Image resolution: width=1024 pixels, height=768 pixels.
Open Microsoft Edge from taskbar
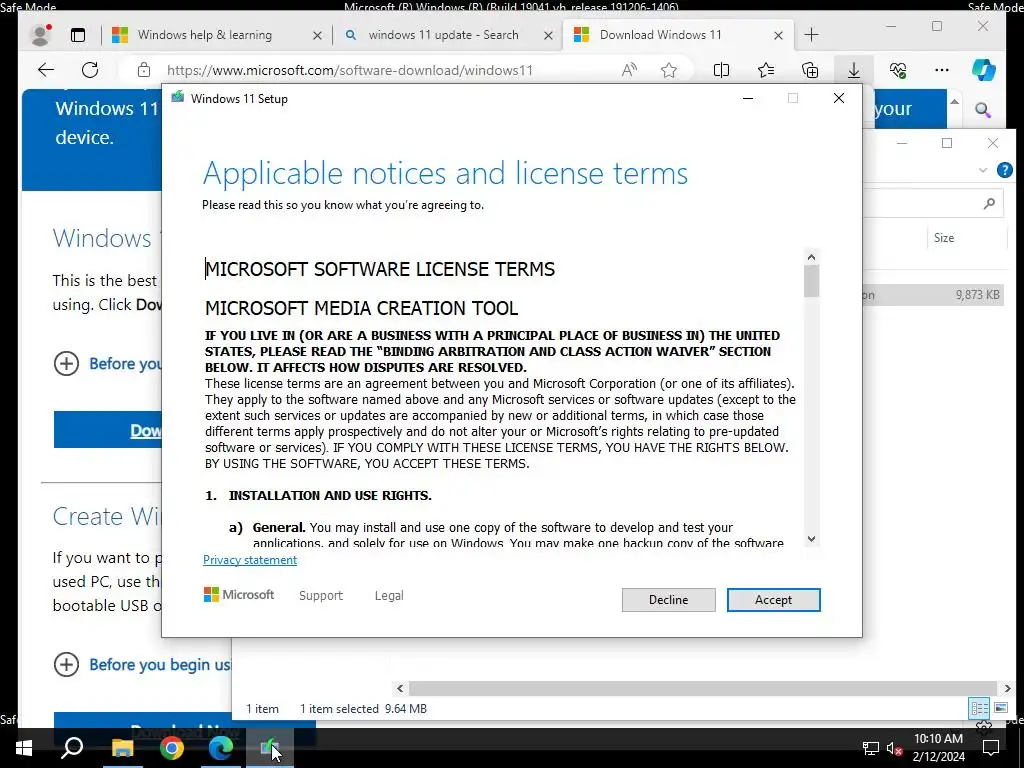click(x=221, y=748)
